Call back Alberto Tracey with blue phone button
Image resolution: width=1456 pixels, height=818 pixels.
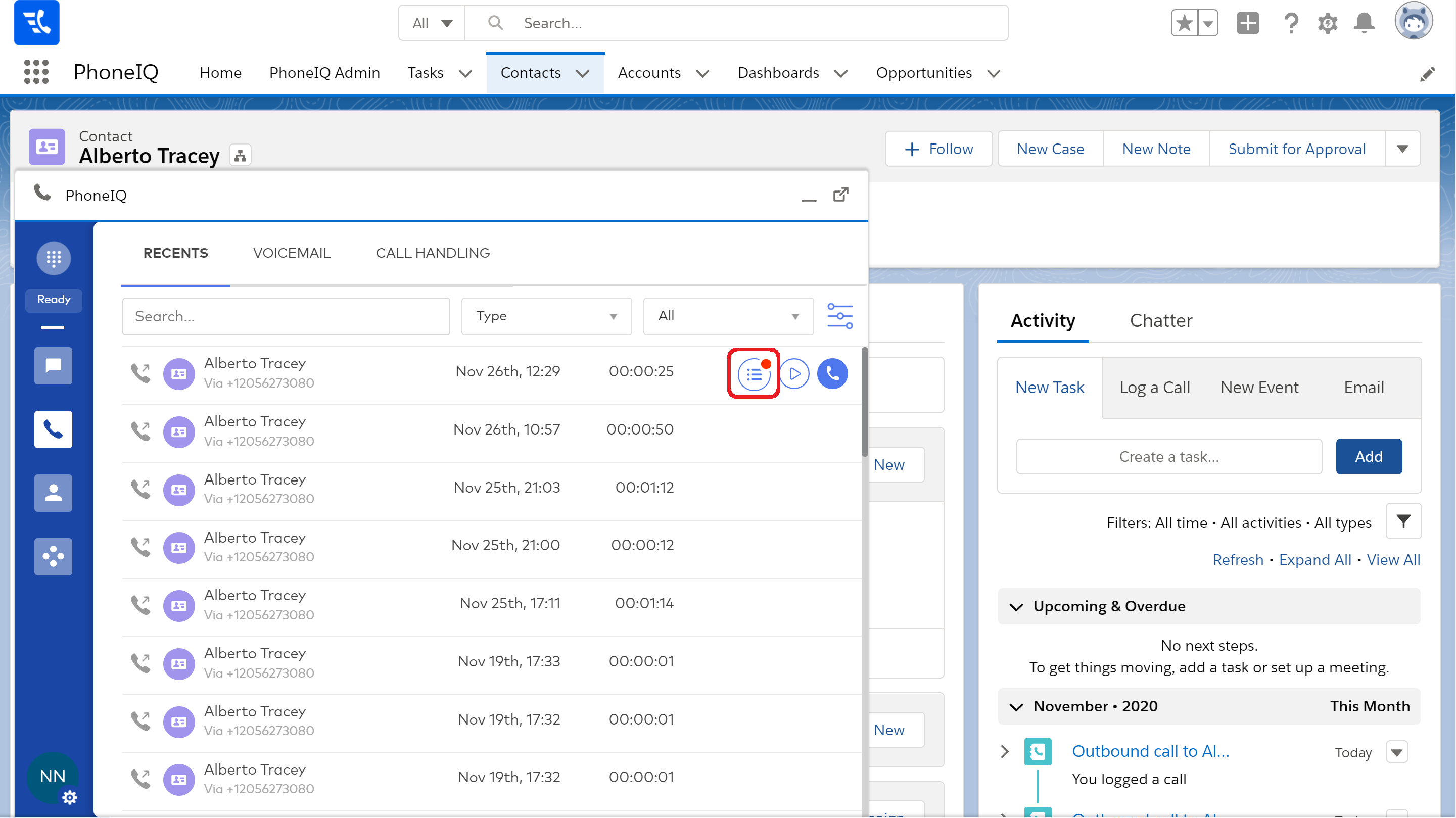click(x=832, y=373)
